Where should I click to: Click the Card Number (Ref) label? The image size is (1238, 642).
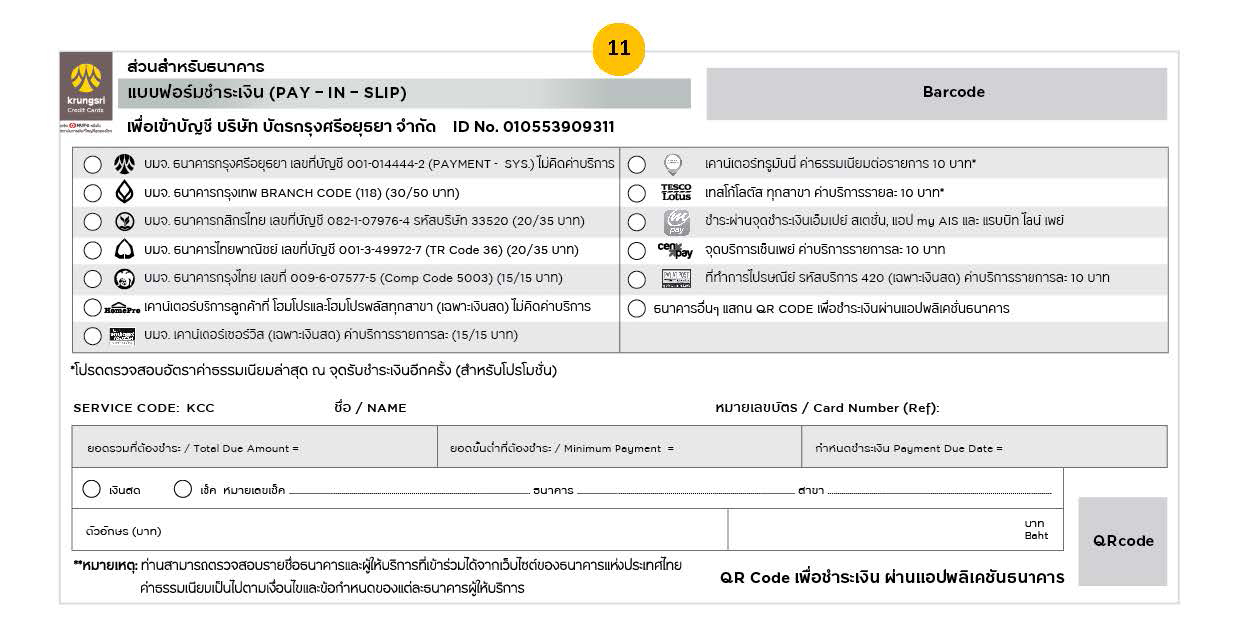[827, 408]
